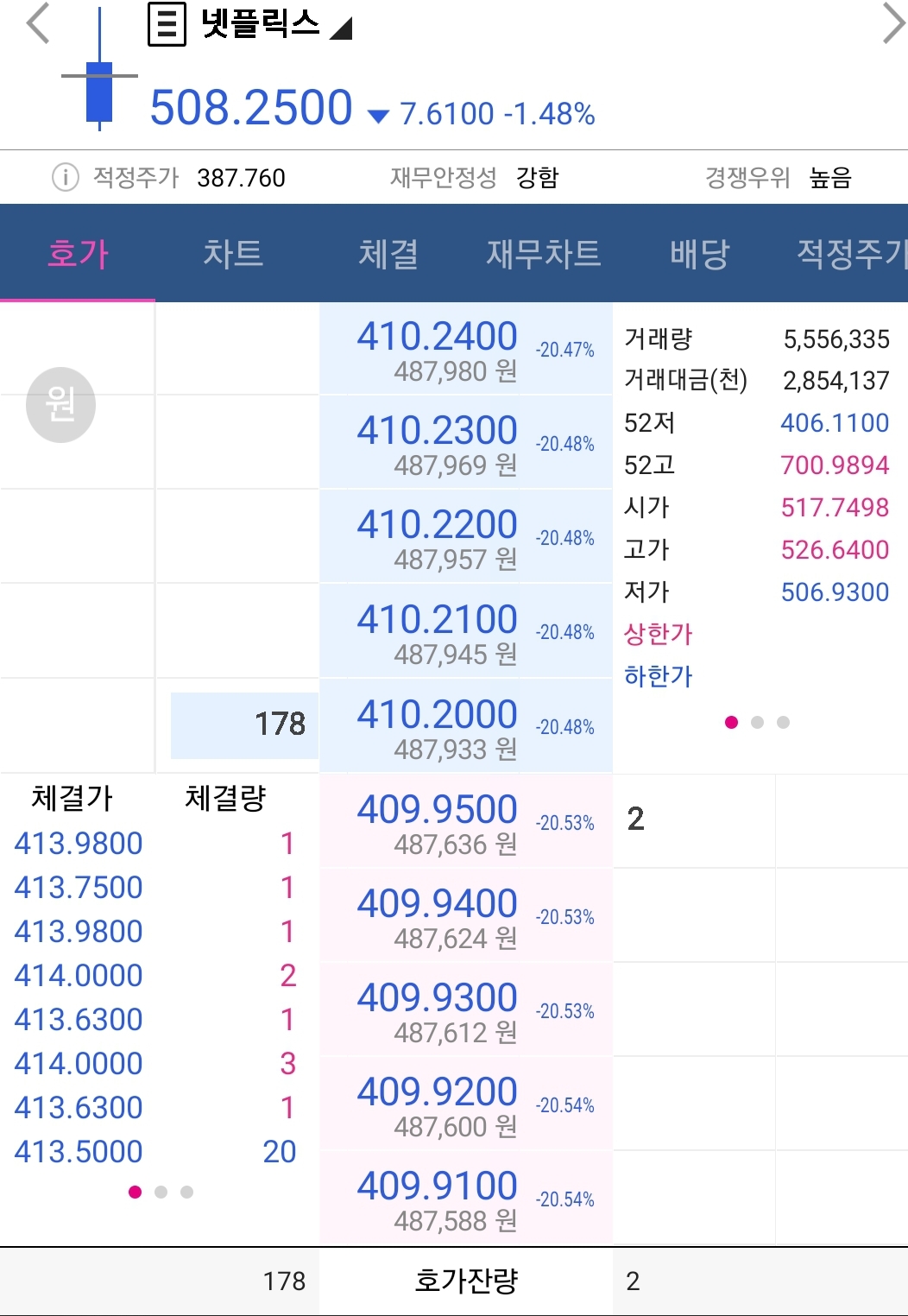Tap the trade row 413.7500
The height and width of the screenshot is (1316, 908).
(x=155, y=888)
